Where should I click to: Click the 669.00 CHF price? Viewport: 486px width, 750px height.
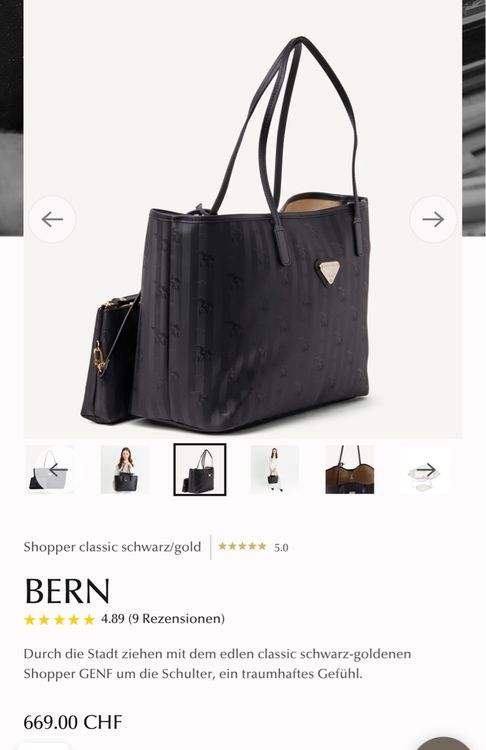pos(73,722)
